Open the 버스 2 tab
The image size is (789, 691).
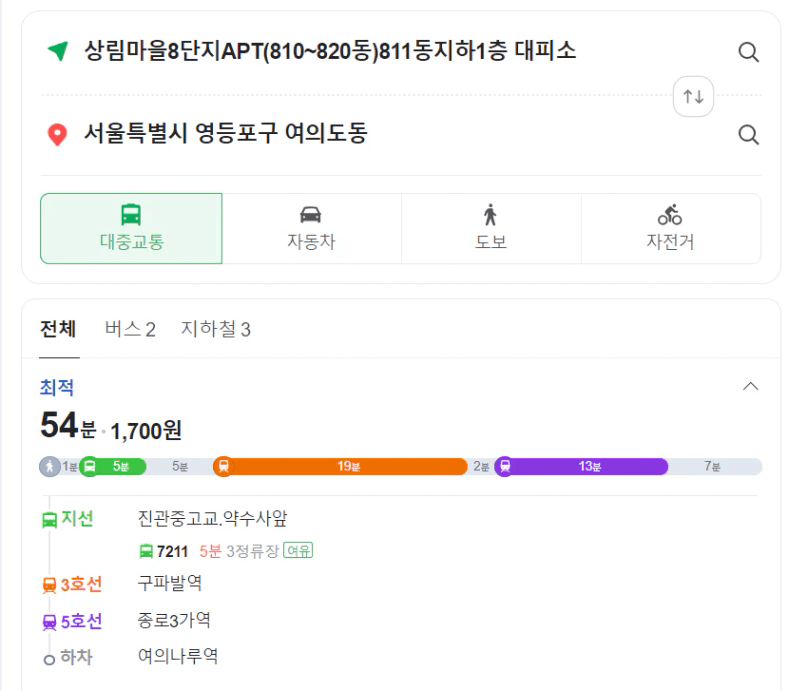[130, 329]
